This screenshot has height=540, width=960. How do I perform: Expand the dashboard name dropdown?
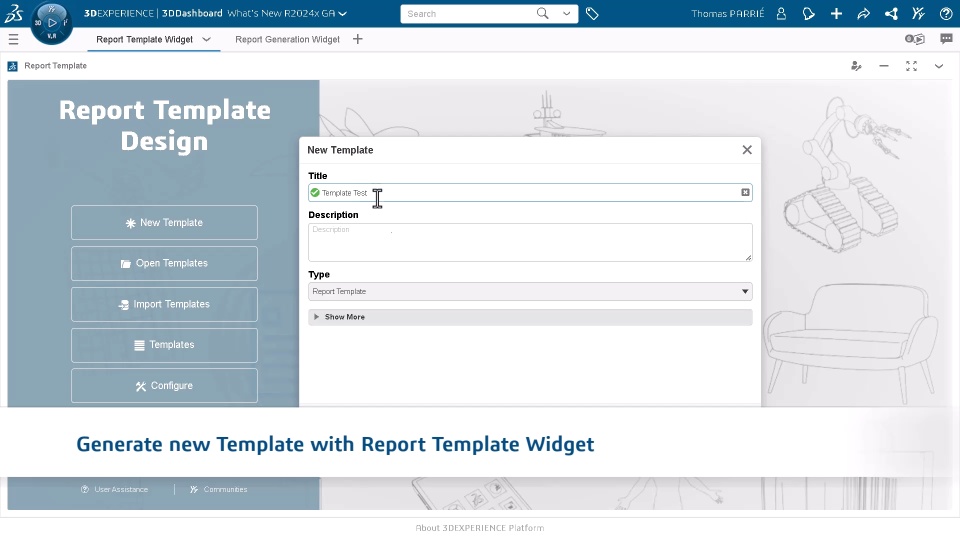point(343,13)
